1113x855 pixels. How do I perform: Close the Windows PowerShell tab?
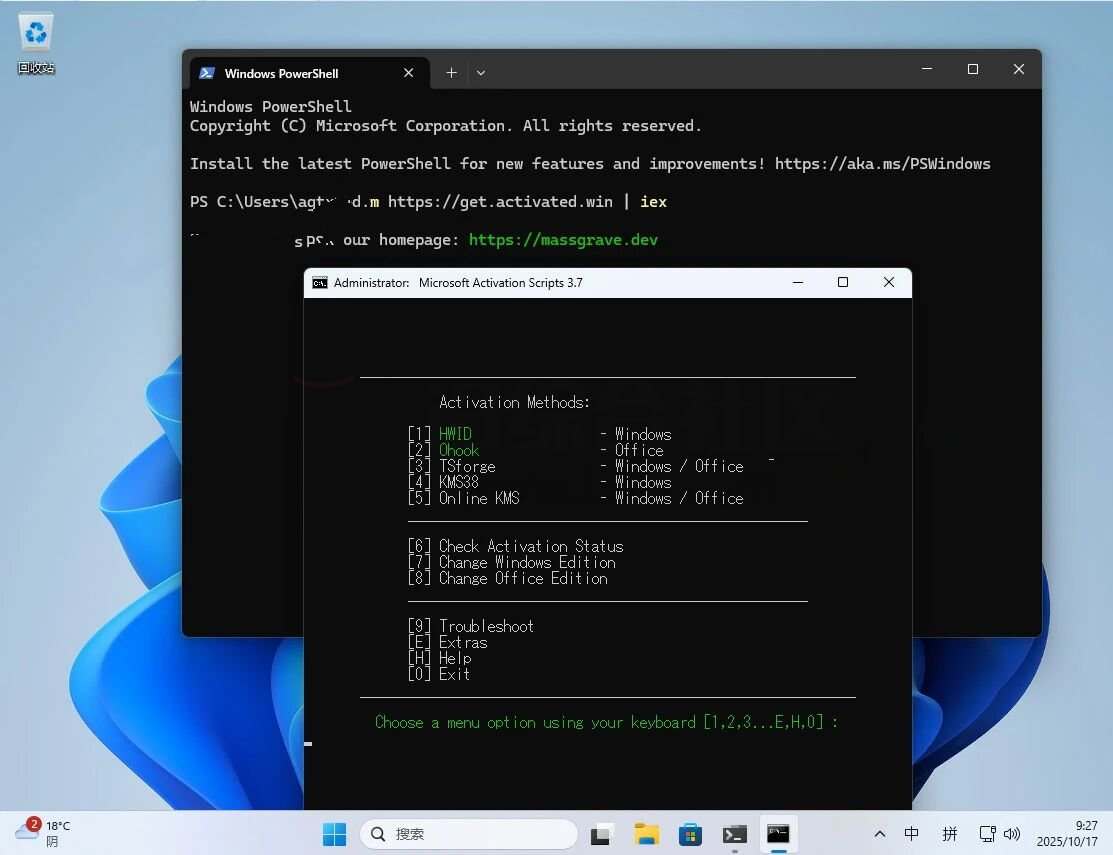point(408,73)
